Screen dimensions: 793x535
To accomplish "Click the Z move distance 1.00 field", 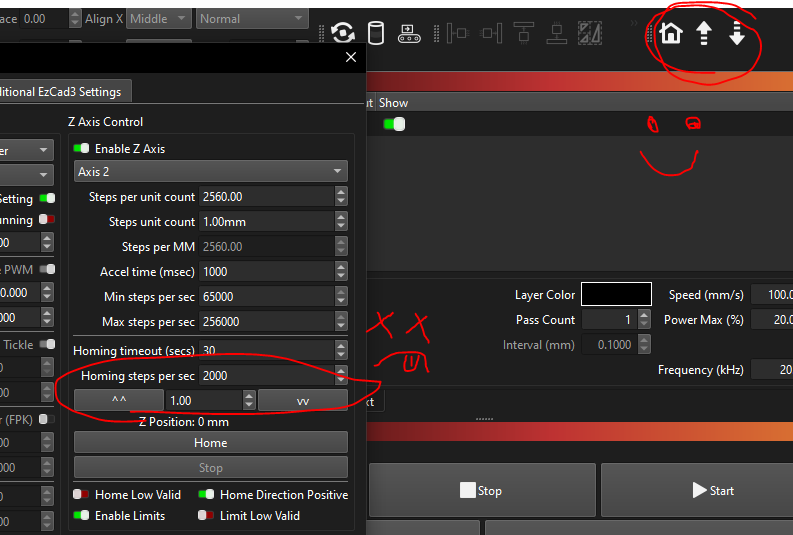I will 204,400.
